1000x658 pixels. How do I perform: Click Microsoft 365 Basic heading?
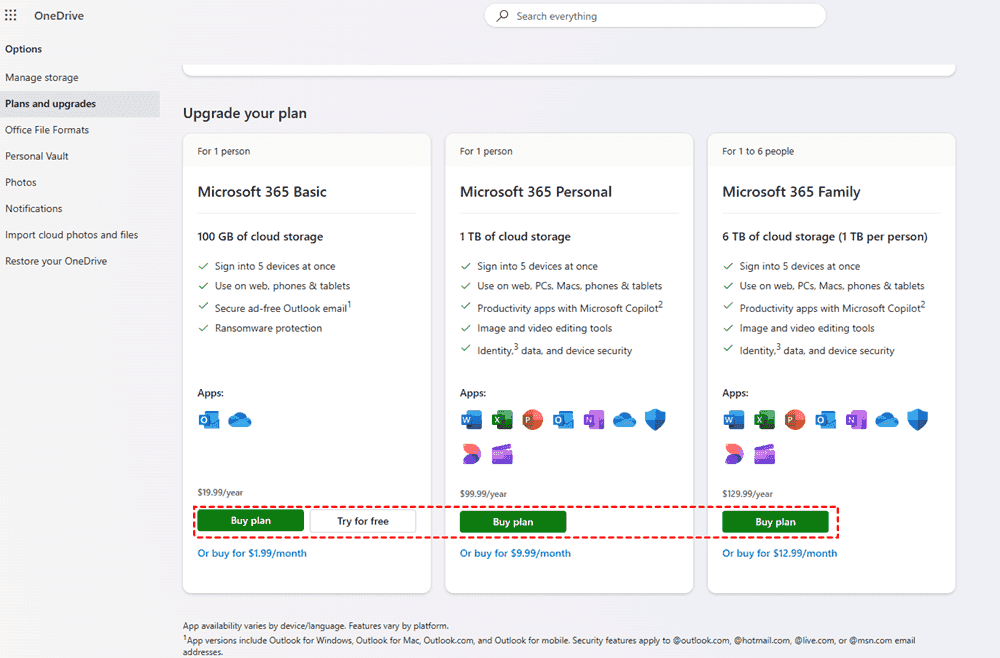coord(262,191)
